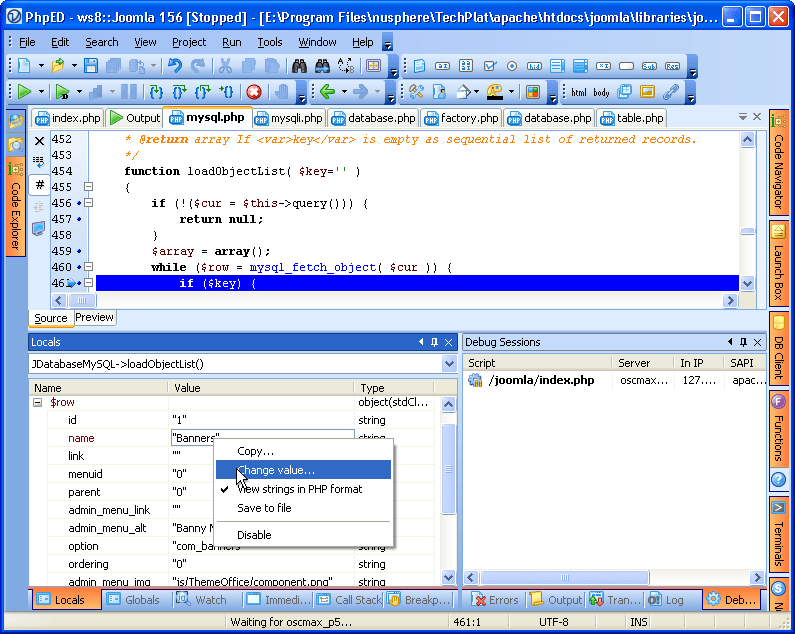Click the Step over braces icon
The image size is (795, 634).
pyautogui.click(x=179, y=92)
